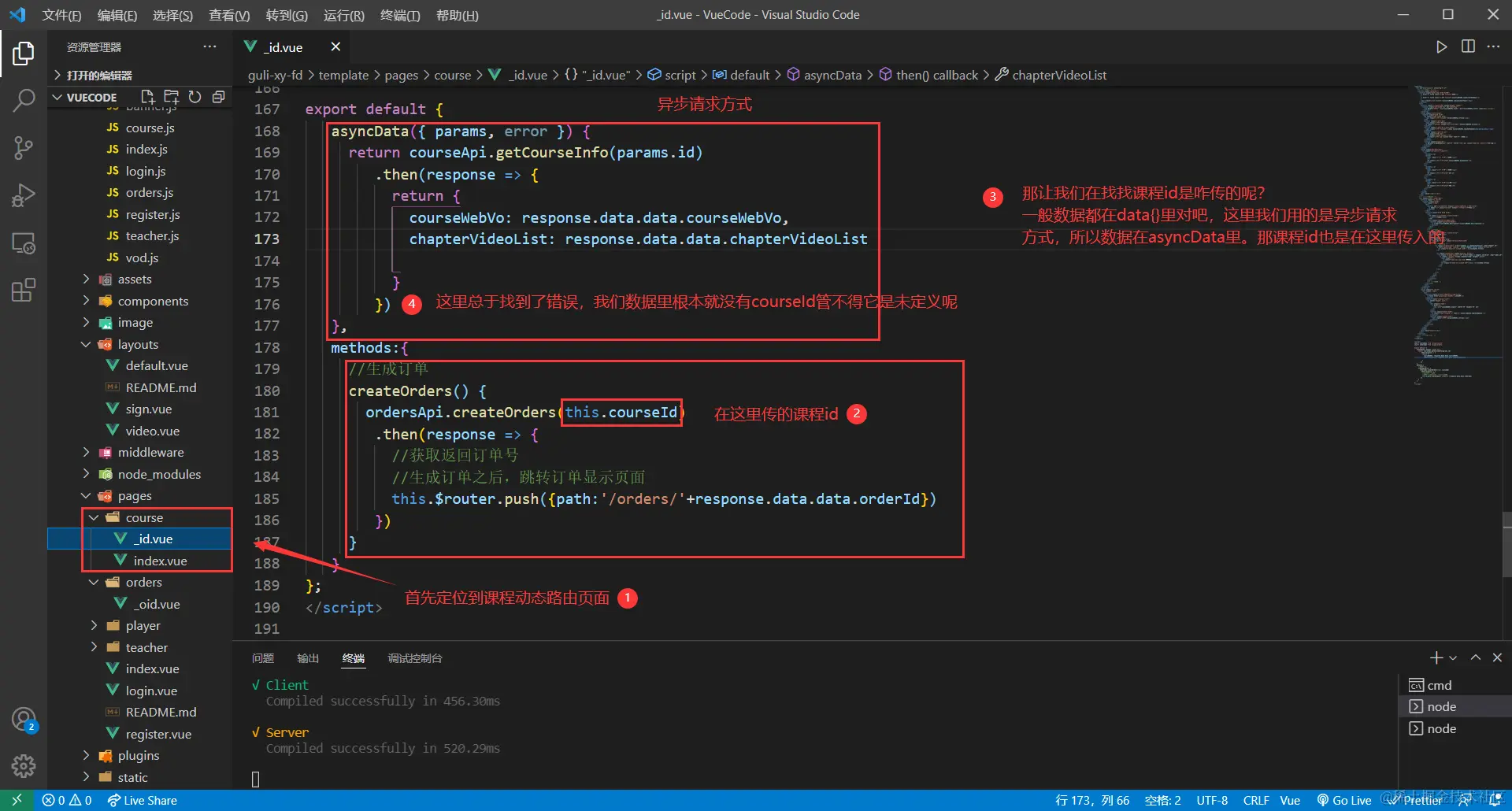
Task: Close the _id.vue editor tab
Action: pyautogui.click(x=335, y=46)
